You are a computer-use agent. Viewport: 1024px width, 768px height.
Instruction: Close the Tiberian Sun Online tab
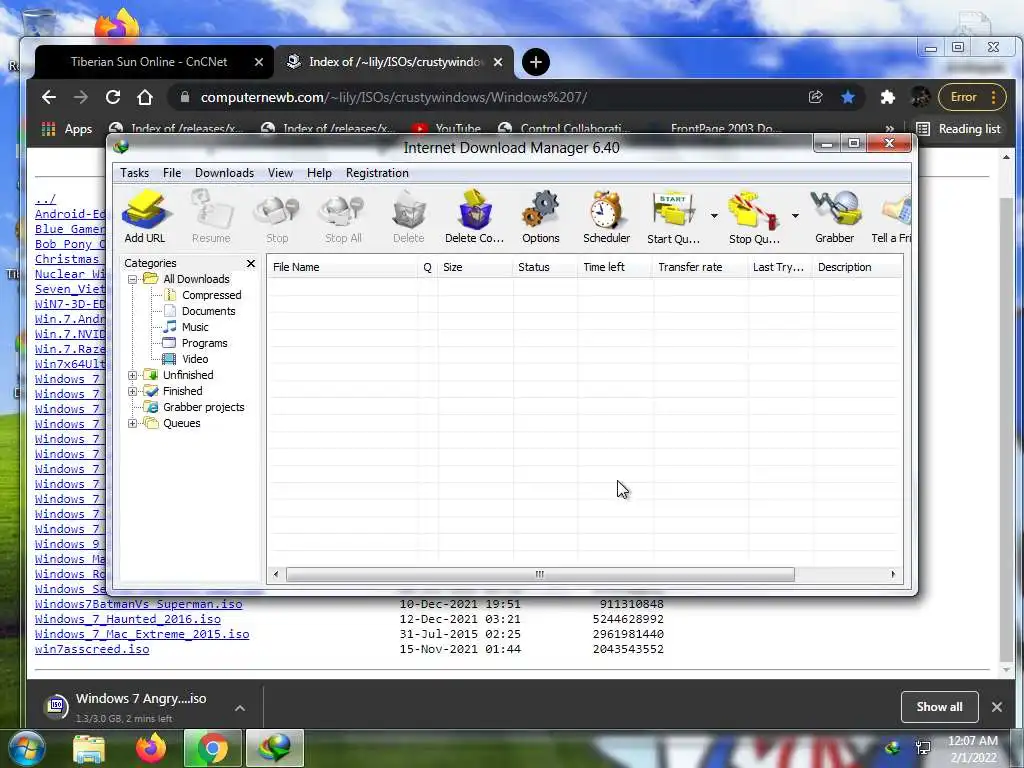tap(259, 62)
